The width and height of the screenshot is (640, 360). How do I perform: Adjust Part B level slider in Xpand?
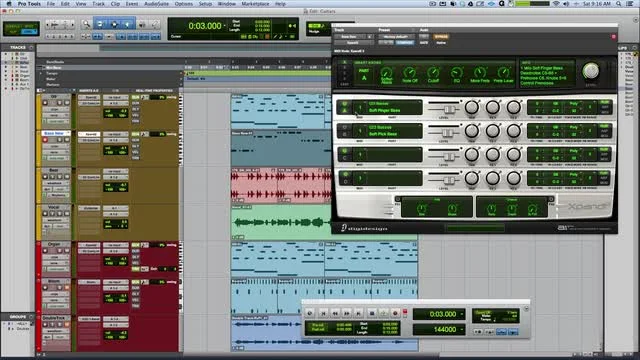pyautogui.click(x=447, y=133)
